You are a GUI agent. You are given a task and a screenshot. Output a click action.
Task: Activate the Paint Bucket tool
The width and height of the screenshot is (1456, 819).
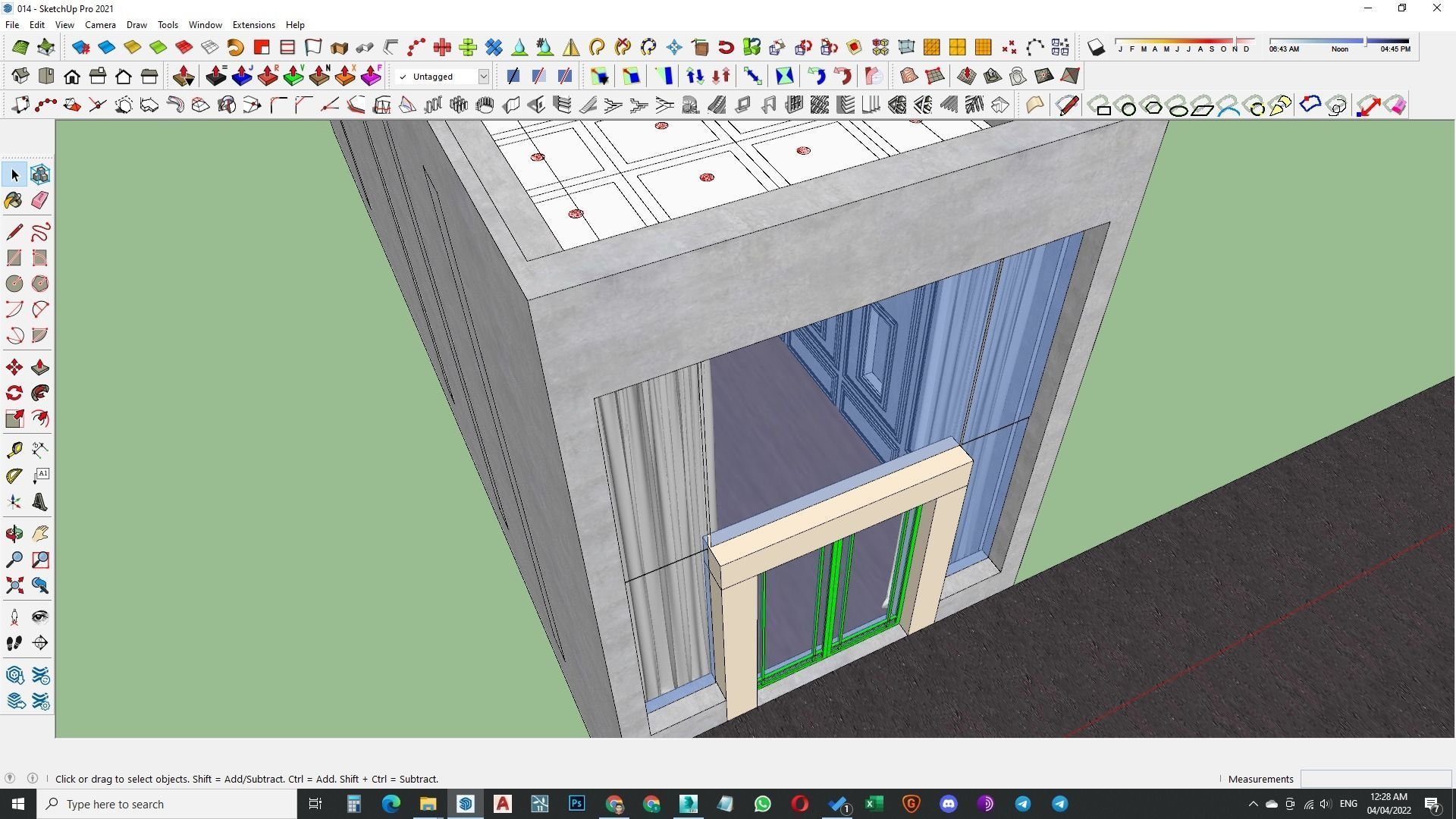point(14,200)
